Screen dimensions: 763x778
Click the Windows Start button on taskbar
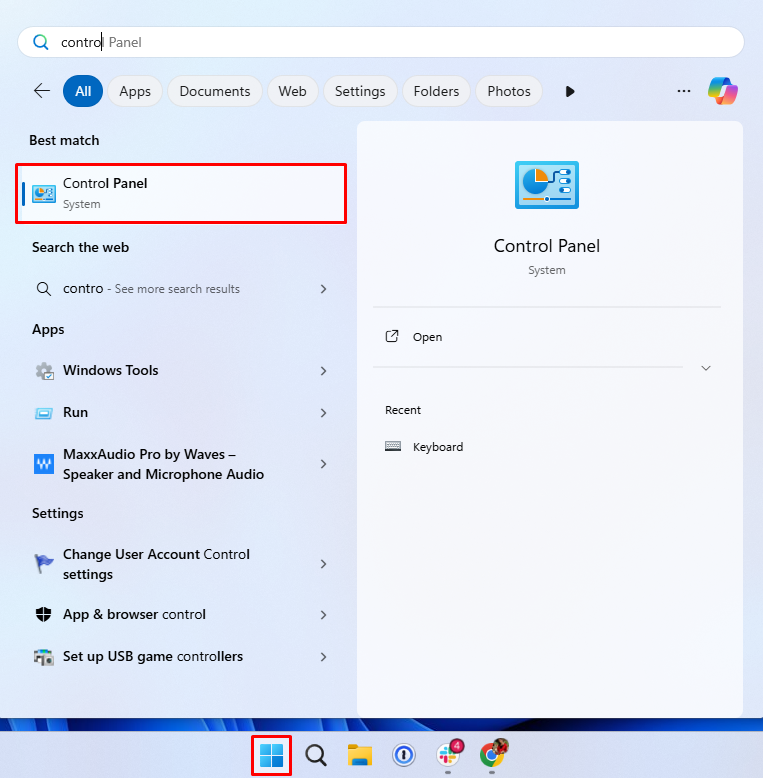pyautogui.click(x=271, y=755)
